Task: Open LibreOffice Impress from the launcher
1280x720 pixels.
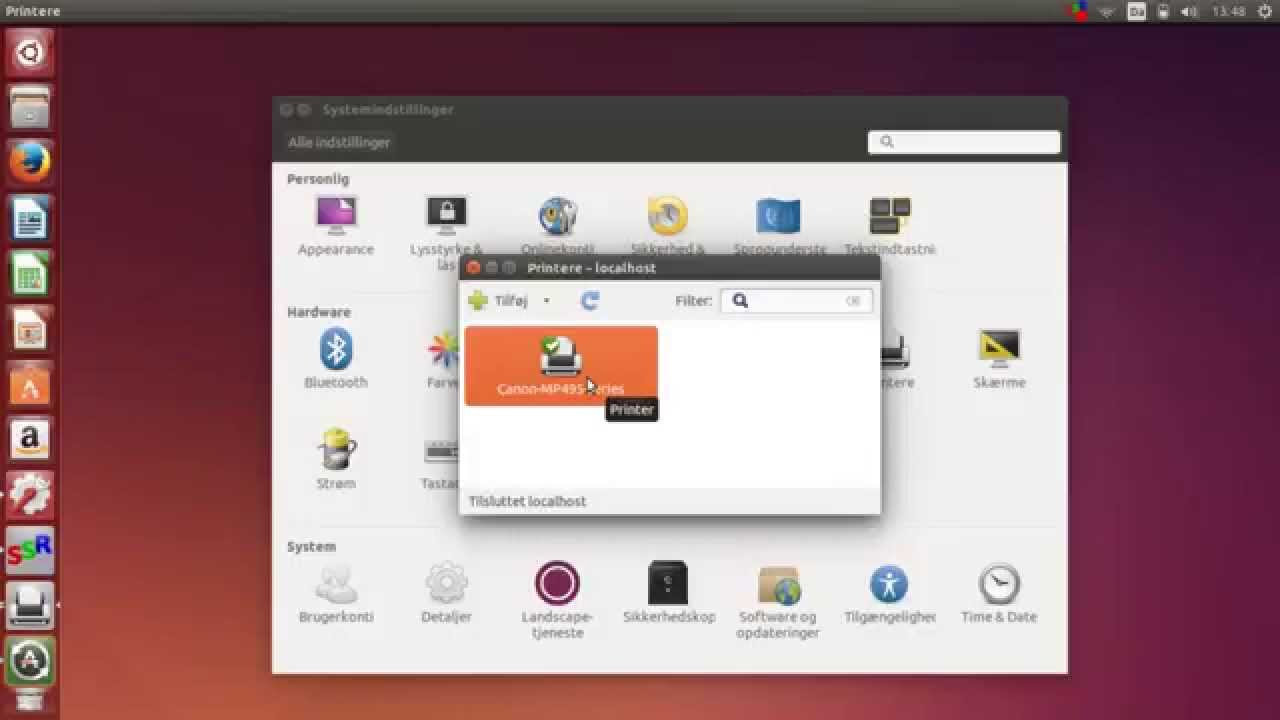Action: [x=30, y=328]
